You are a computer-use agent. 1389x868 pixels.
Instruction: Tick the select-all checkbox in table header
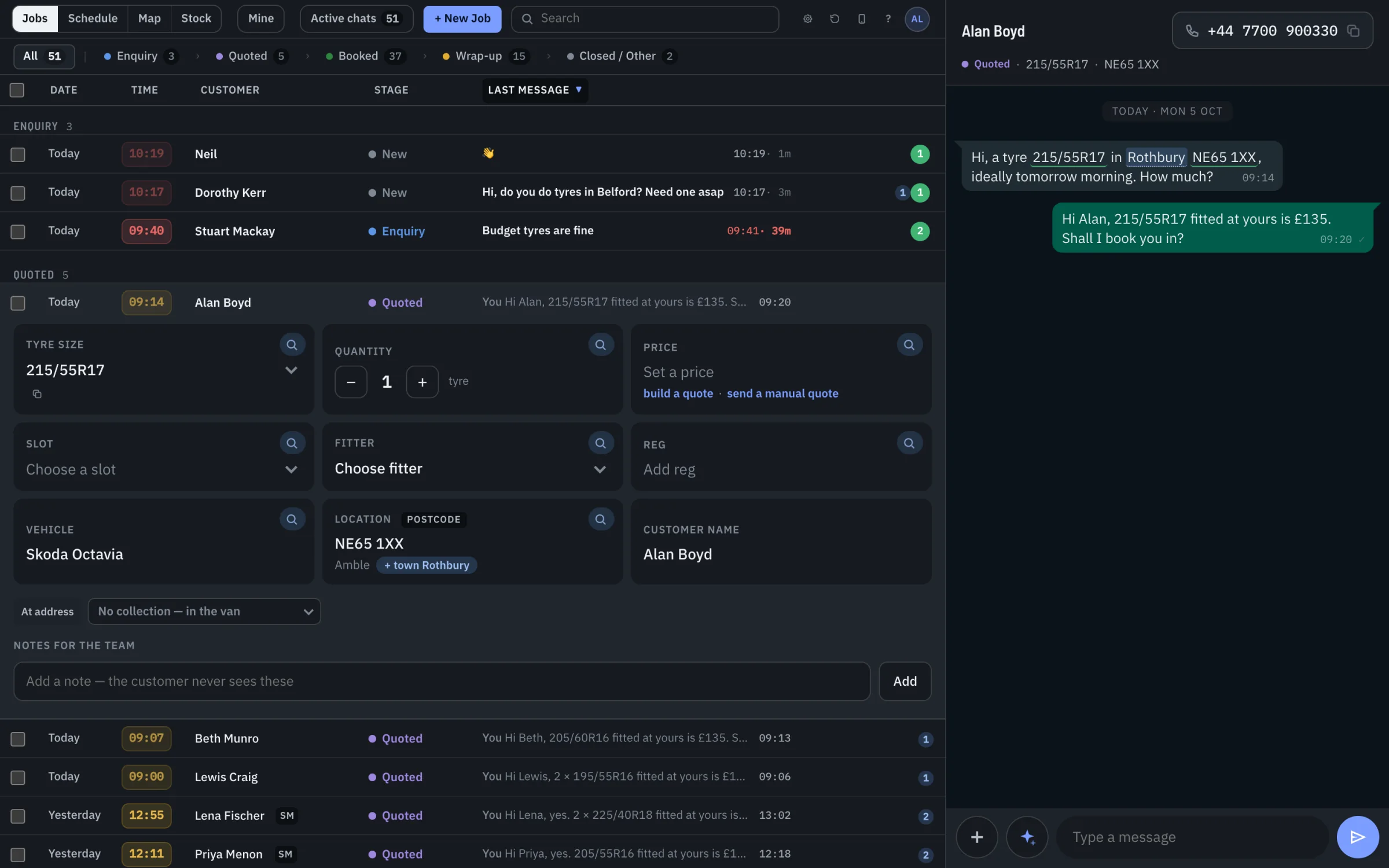17,90
